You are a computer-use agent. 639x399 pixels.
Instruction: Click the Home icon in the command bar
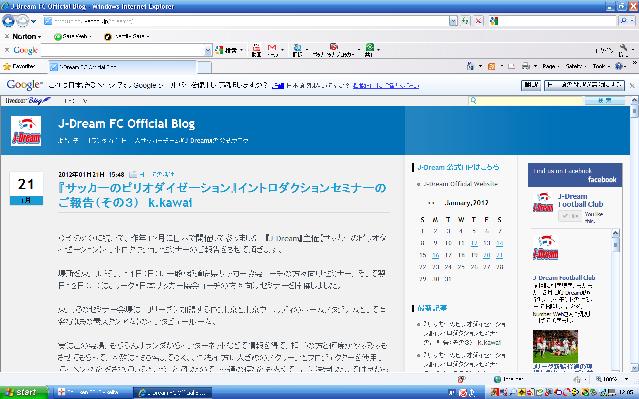click(x=470, y=66)
